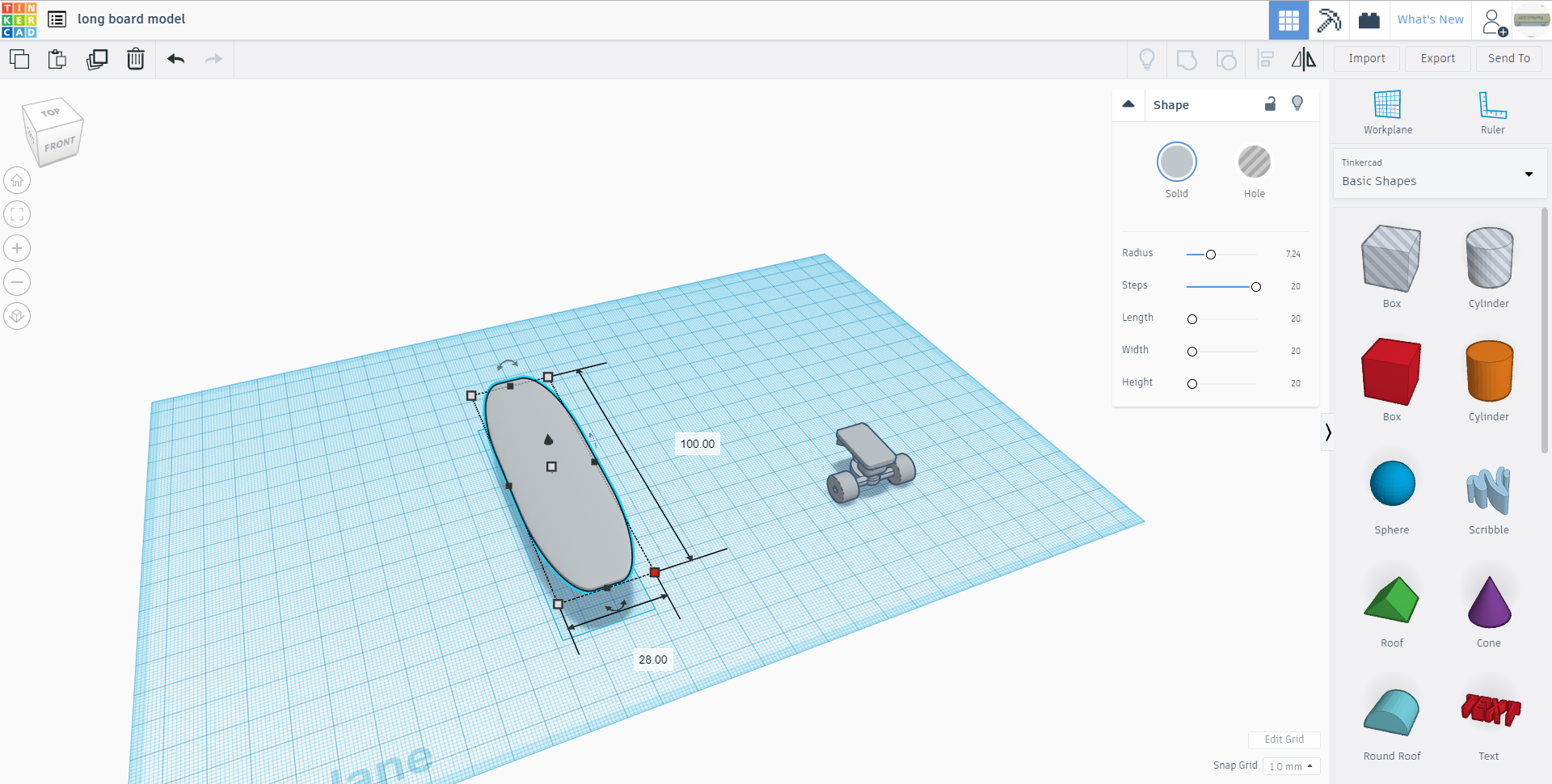
Task: Switch to 3D design grid view
Action: point(1288,19)
